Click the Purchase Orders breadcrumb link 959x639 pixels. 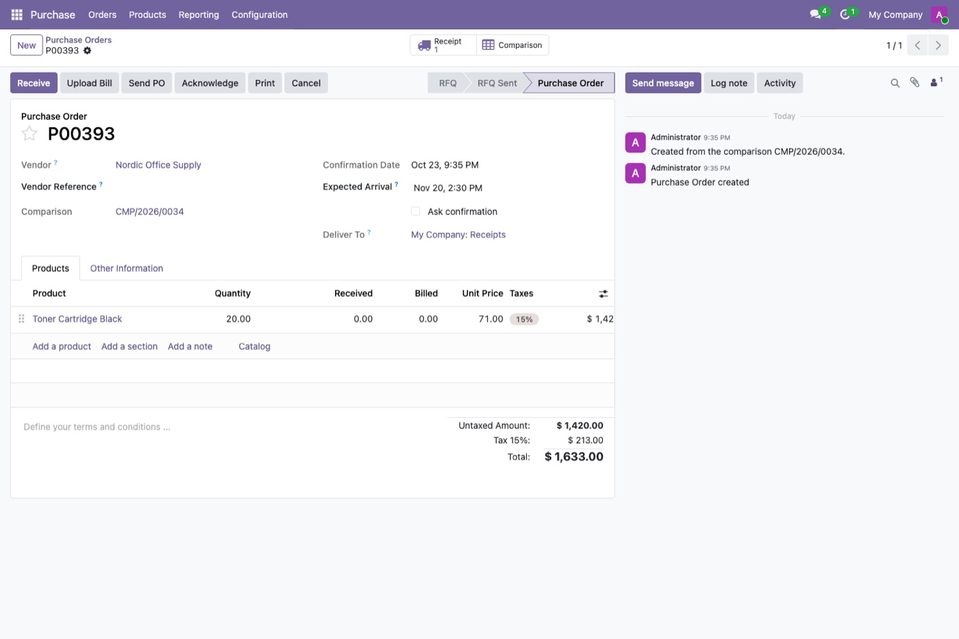pyautogui.click(x=78, y=40)
